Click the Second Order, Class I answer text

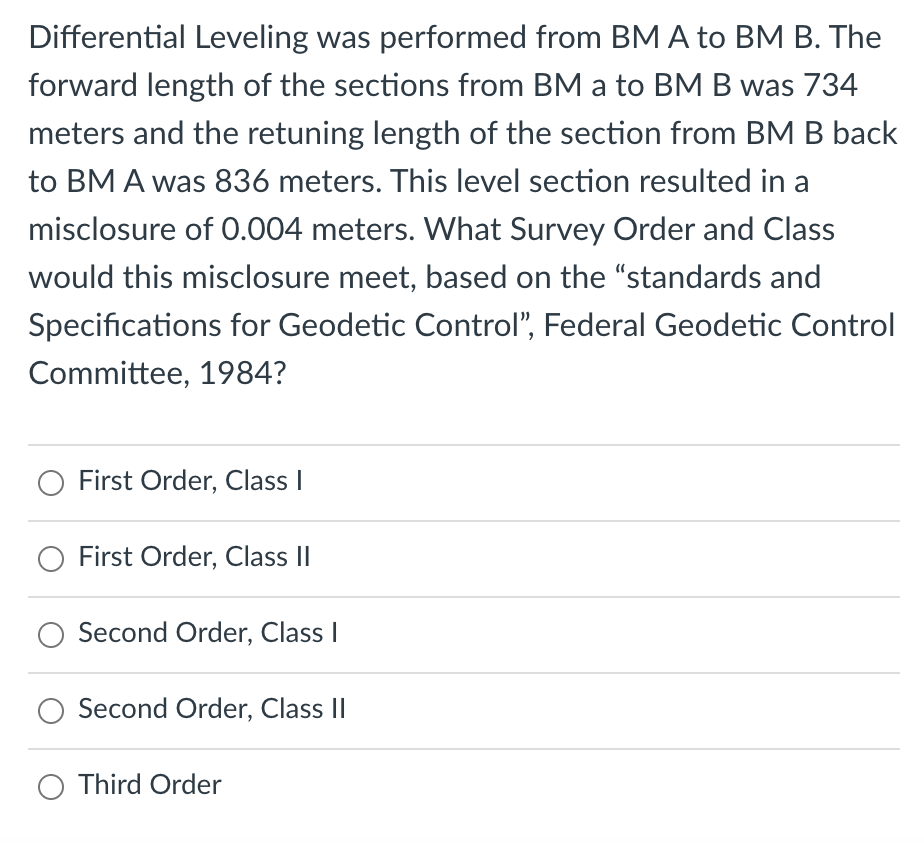coord(206,633)
